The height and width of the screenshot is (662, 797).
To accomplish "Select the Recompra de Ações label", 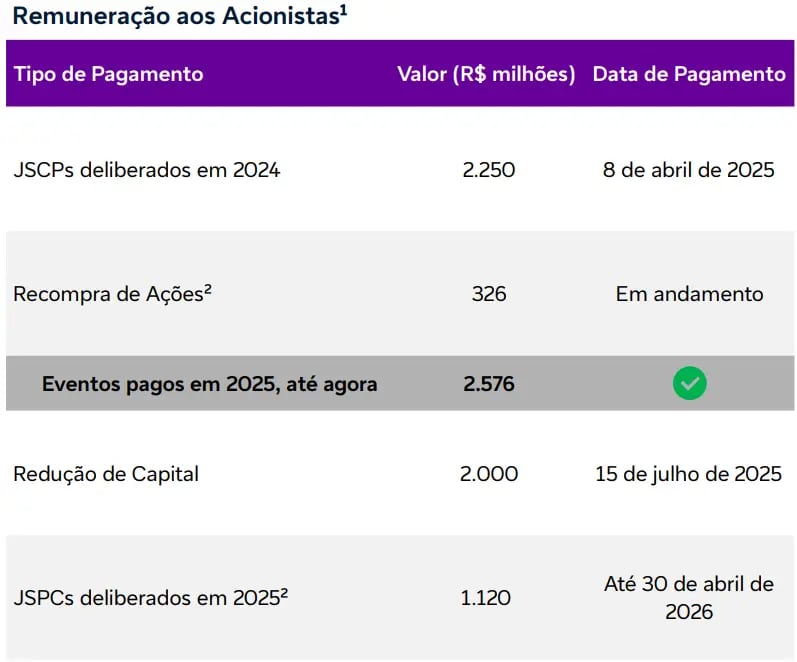I will (x=112, y=294).
